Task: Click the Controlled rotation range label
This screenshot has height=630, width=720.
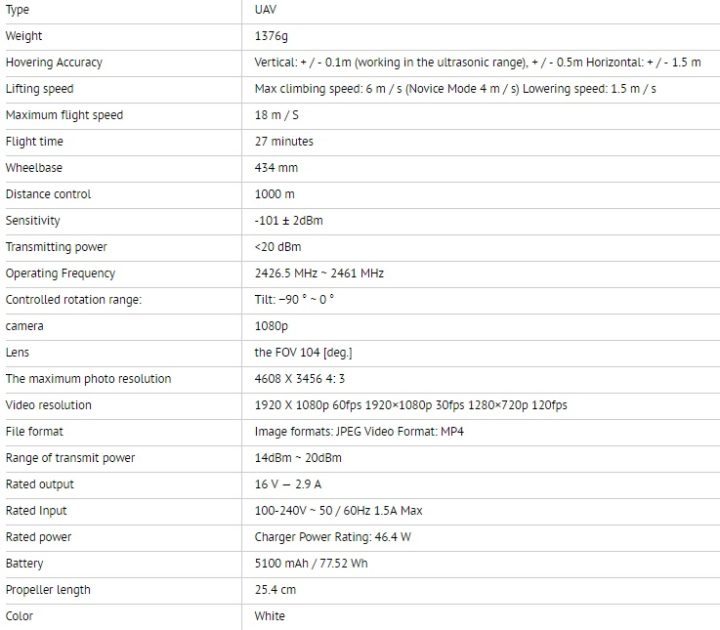Action: (x=73, y=299)
